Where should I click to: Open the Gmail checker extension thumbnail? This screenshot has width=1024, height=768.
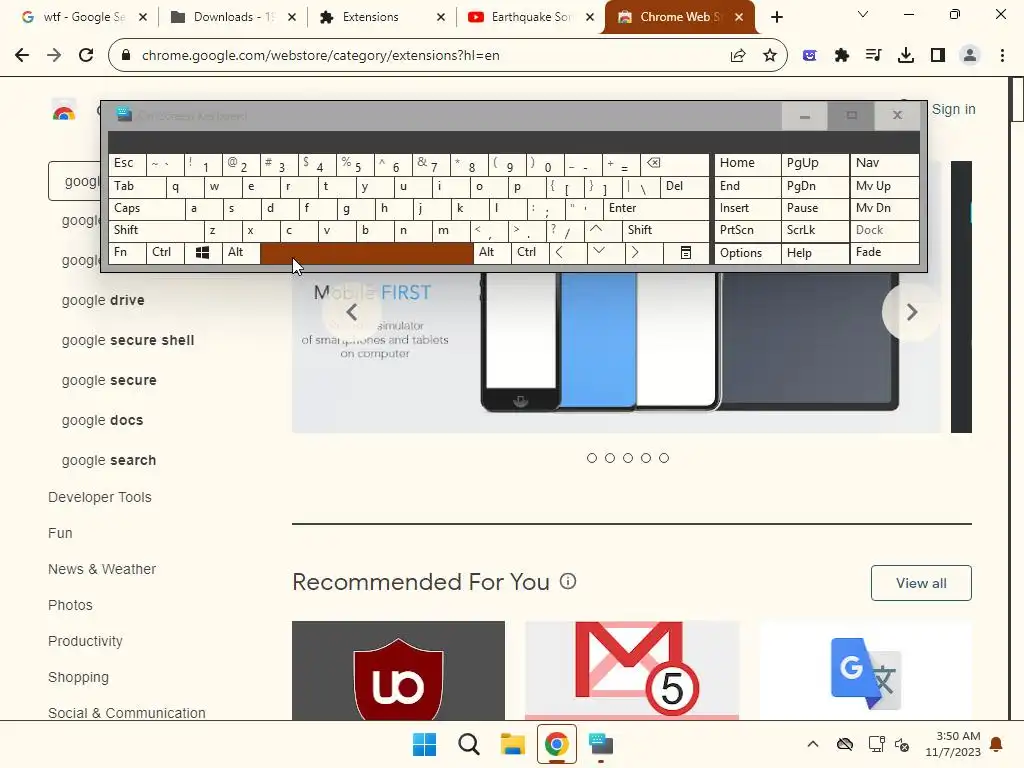point(632,671)
